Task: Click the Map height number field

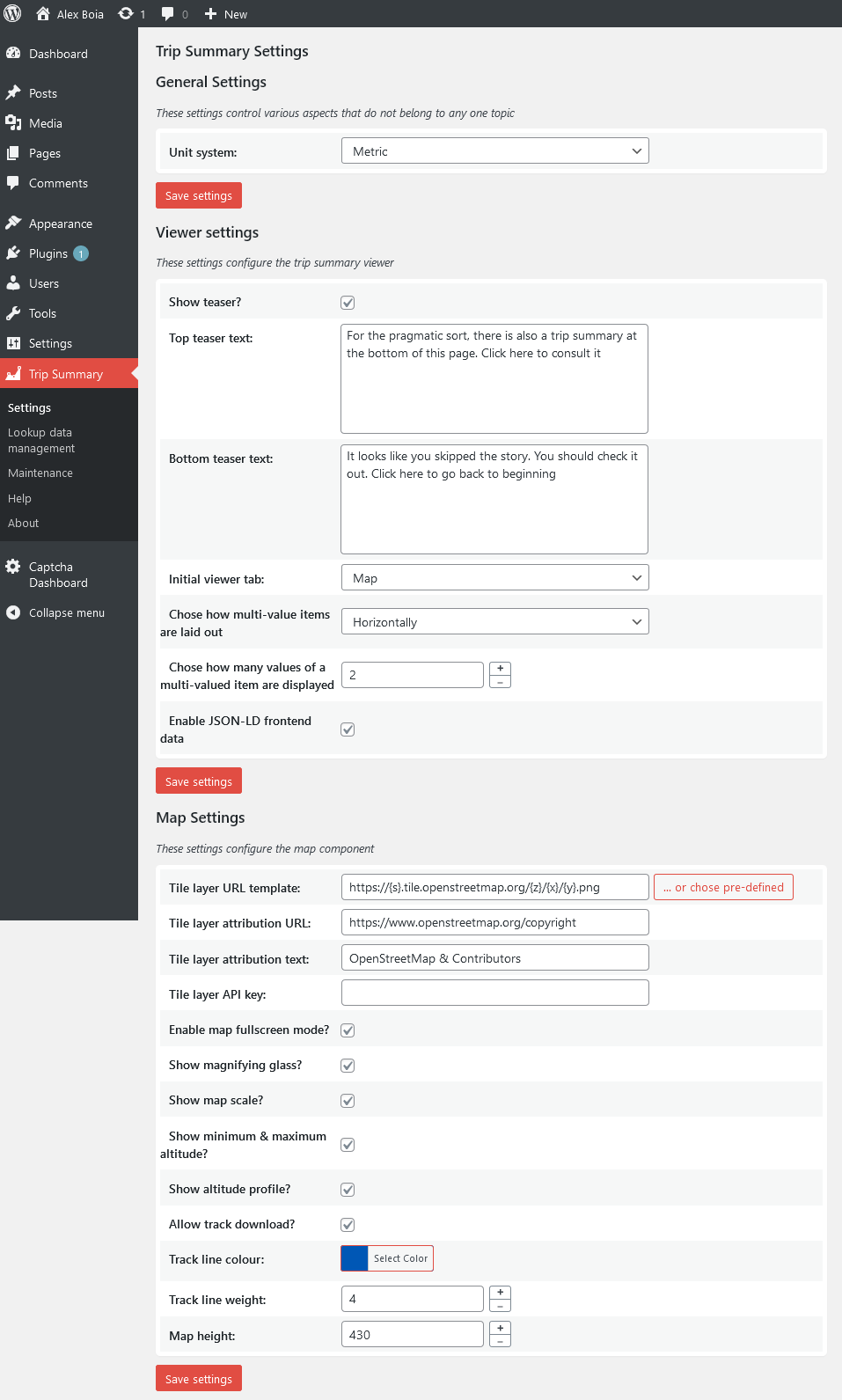Action: click(413, 1335)
